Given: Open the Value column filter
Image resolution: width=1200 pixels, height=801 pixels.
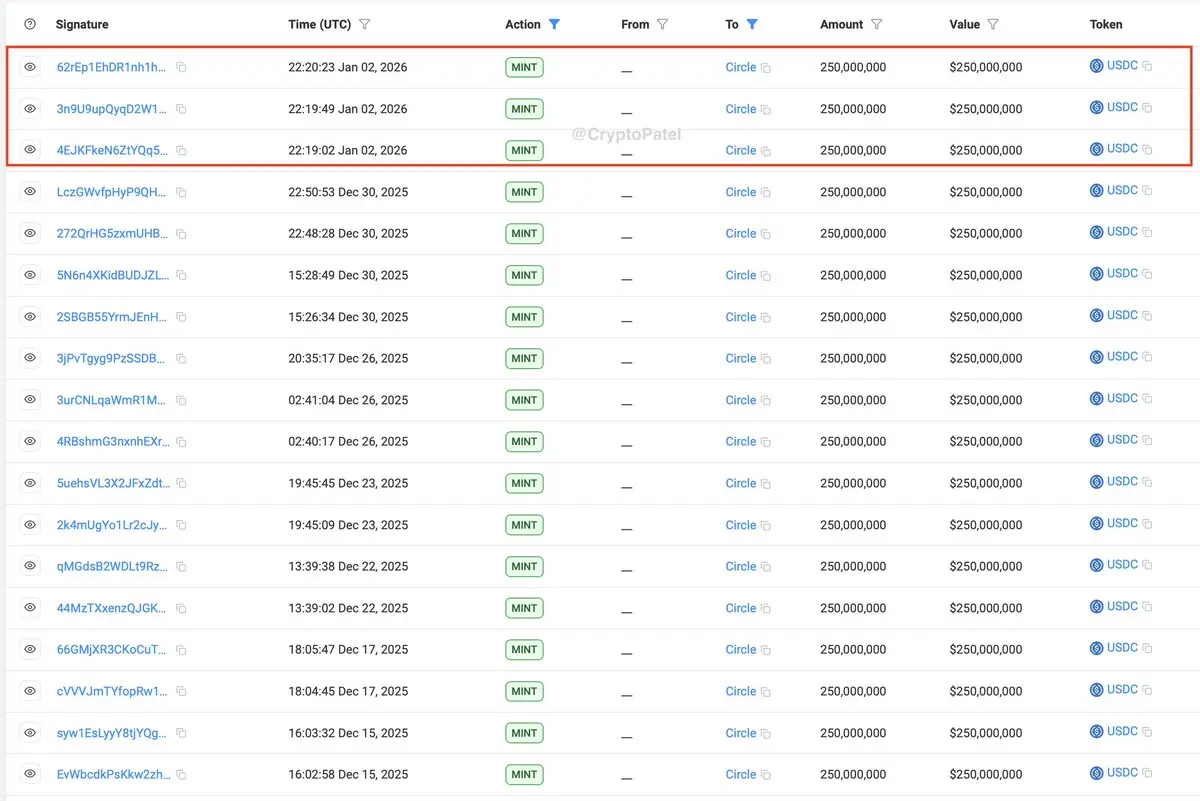Looking at the screenshot, I should [993, 24].
